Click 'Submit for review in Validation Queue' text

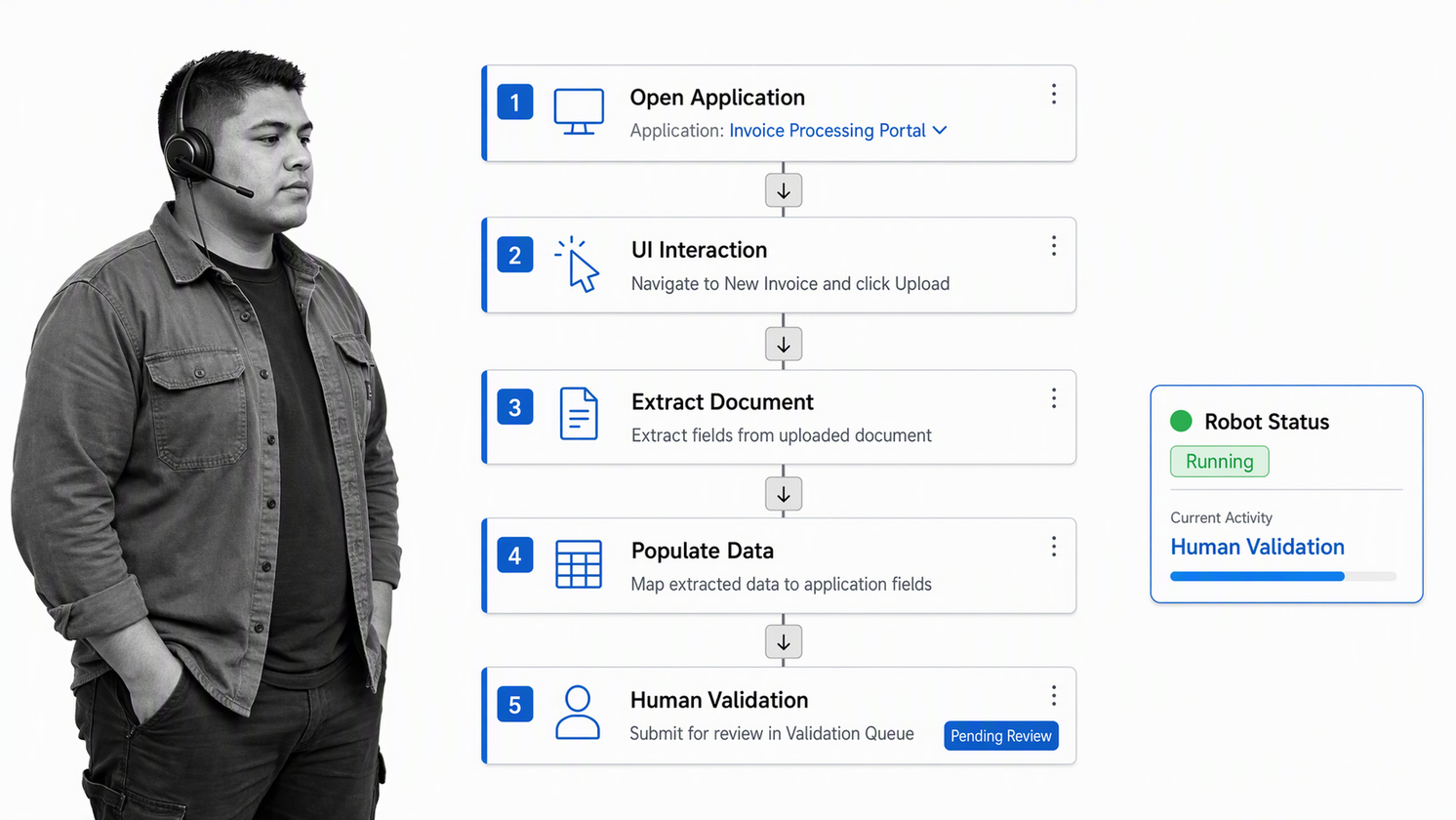tap(772, 733)
